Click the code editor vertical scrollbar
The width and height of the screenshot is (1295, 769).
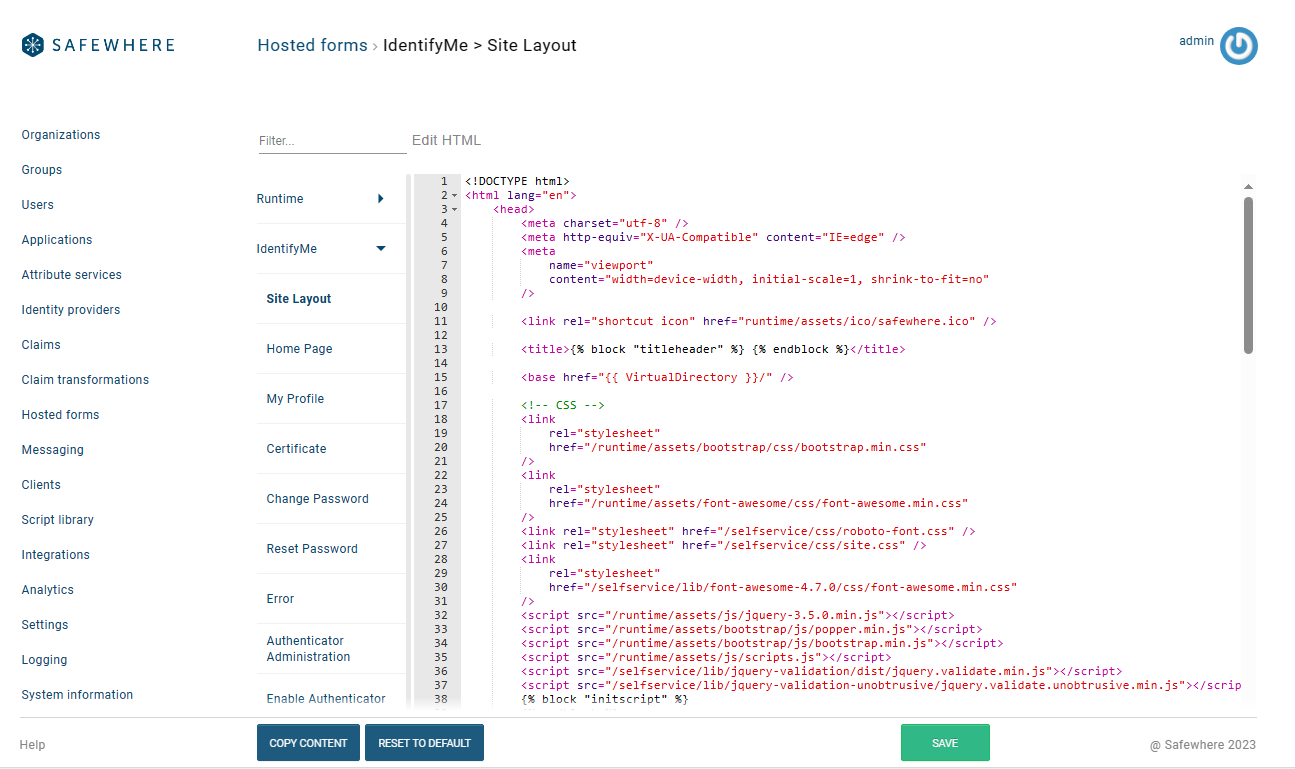tap(1248, 275)
